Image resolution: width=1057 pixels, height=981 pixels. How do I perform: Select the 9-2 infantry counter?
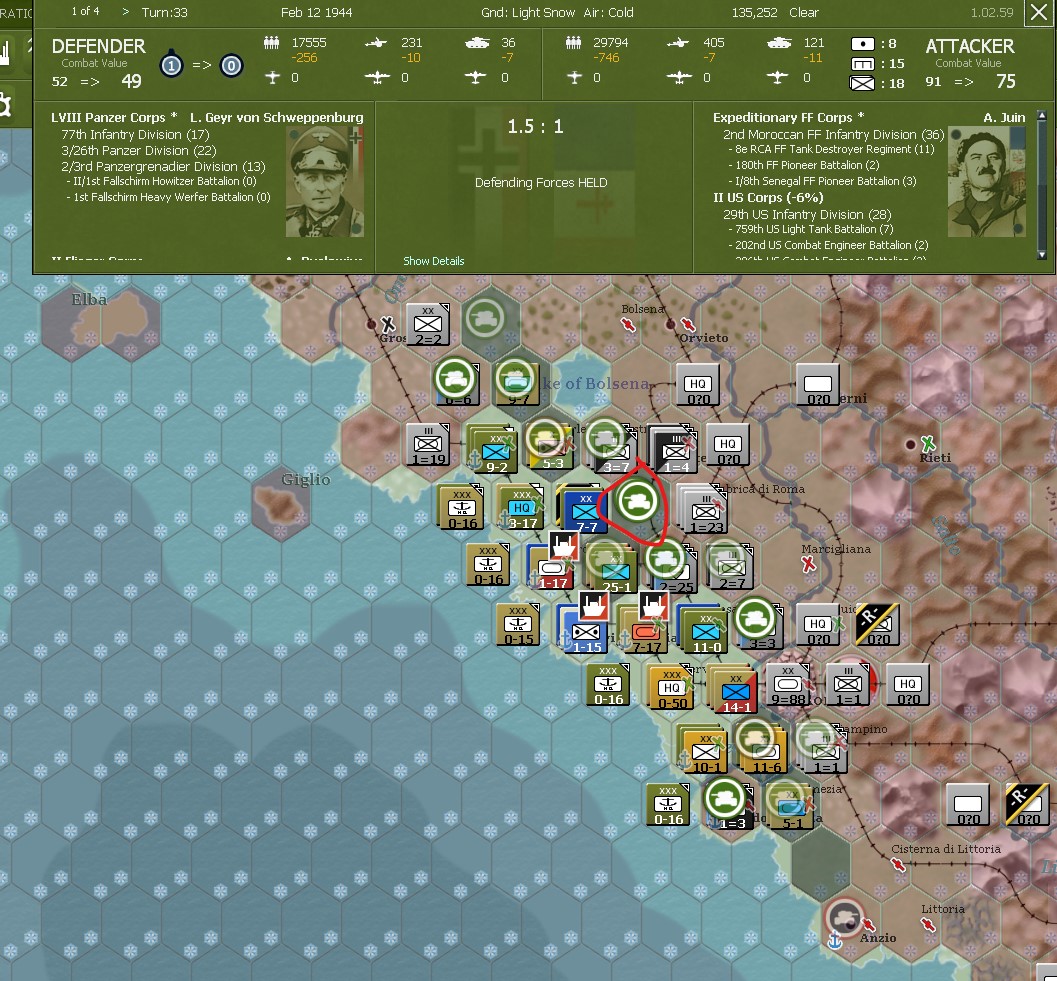coord(495,450)
